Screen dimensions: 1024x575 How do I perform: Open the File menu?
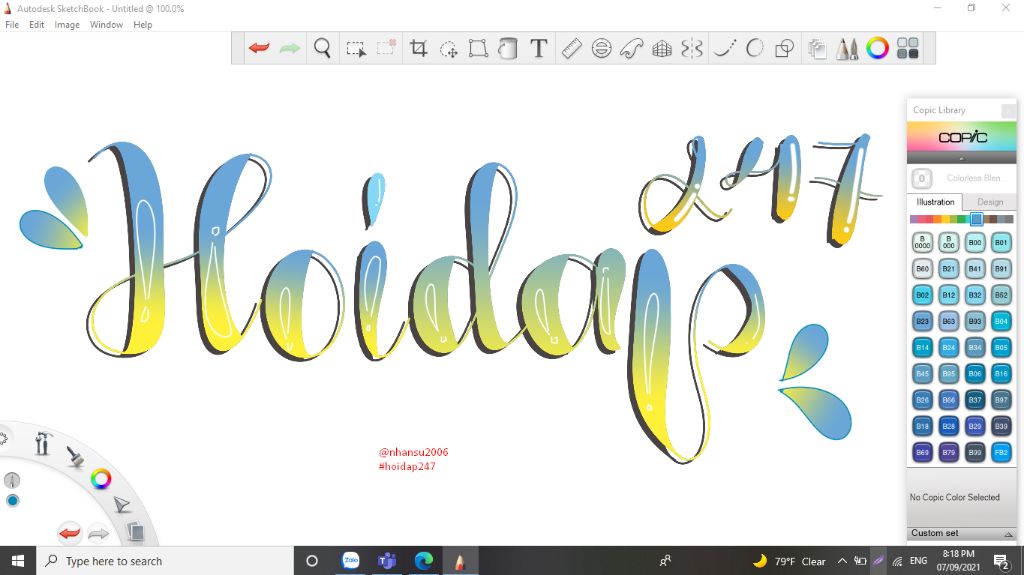click(x=12, y=24)
